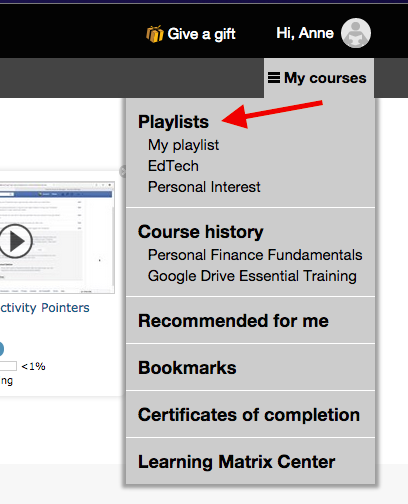This screenshot has height=504, width=408.
Task: Open the Personal Interest playlist
Action: pyautogui.click(x=204, y=187)
